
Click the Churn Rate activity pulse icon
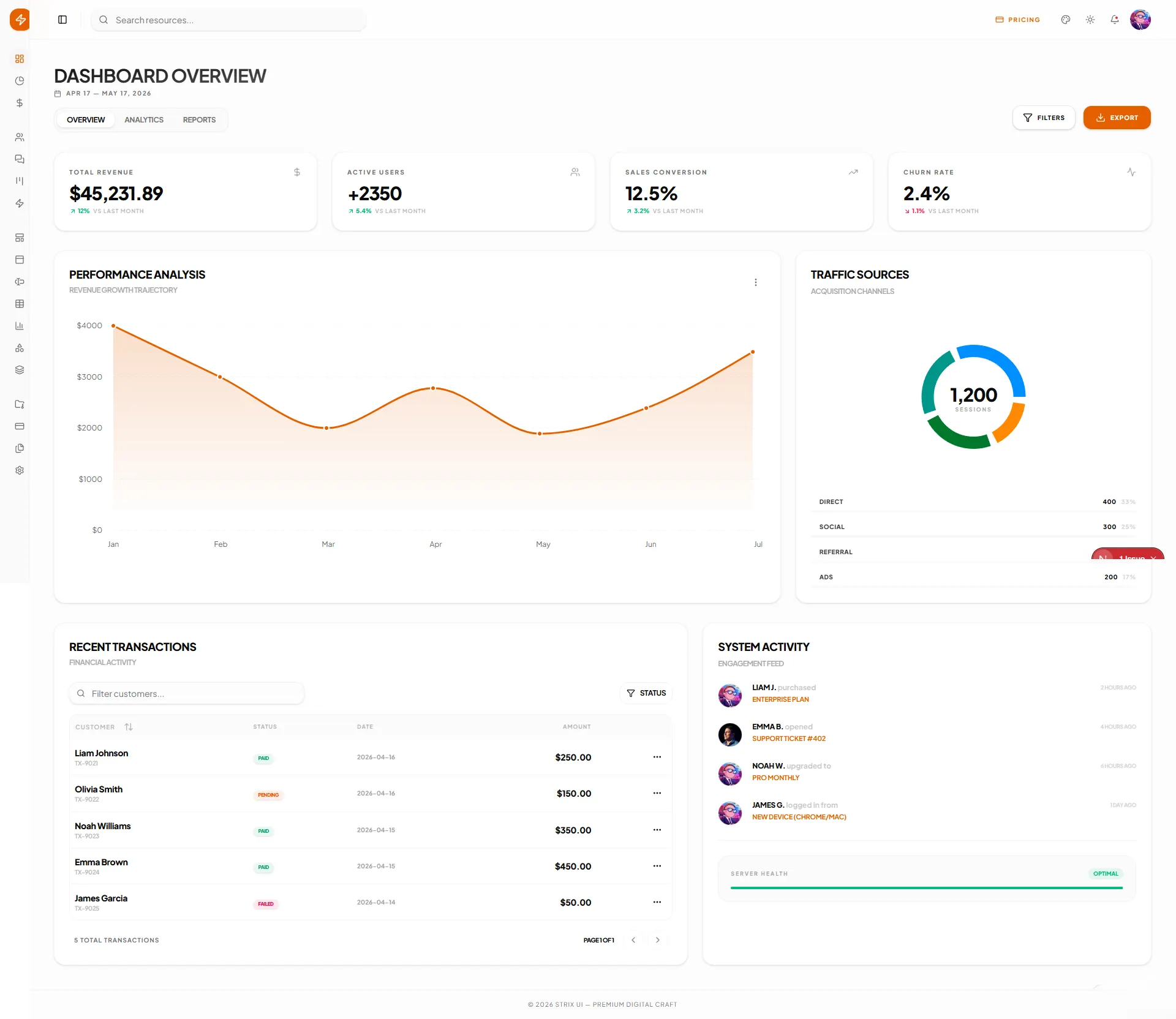pyautogui.click(x=1131, y=172)
